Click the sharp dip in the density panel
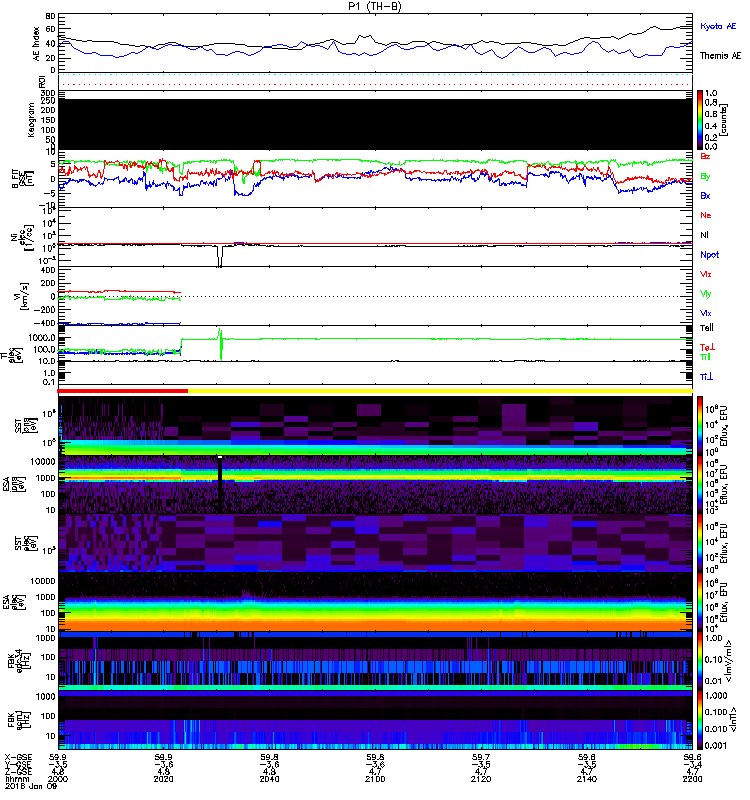Image resolution: width=750 pixels, height=800 pixels. coord(219,258)
